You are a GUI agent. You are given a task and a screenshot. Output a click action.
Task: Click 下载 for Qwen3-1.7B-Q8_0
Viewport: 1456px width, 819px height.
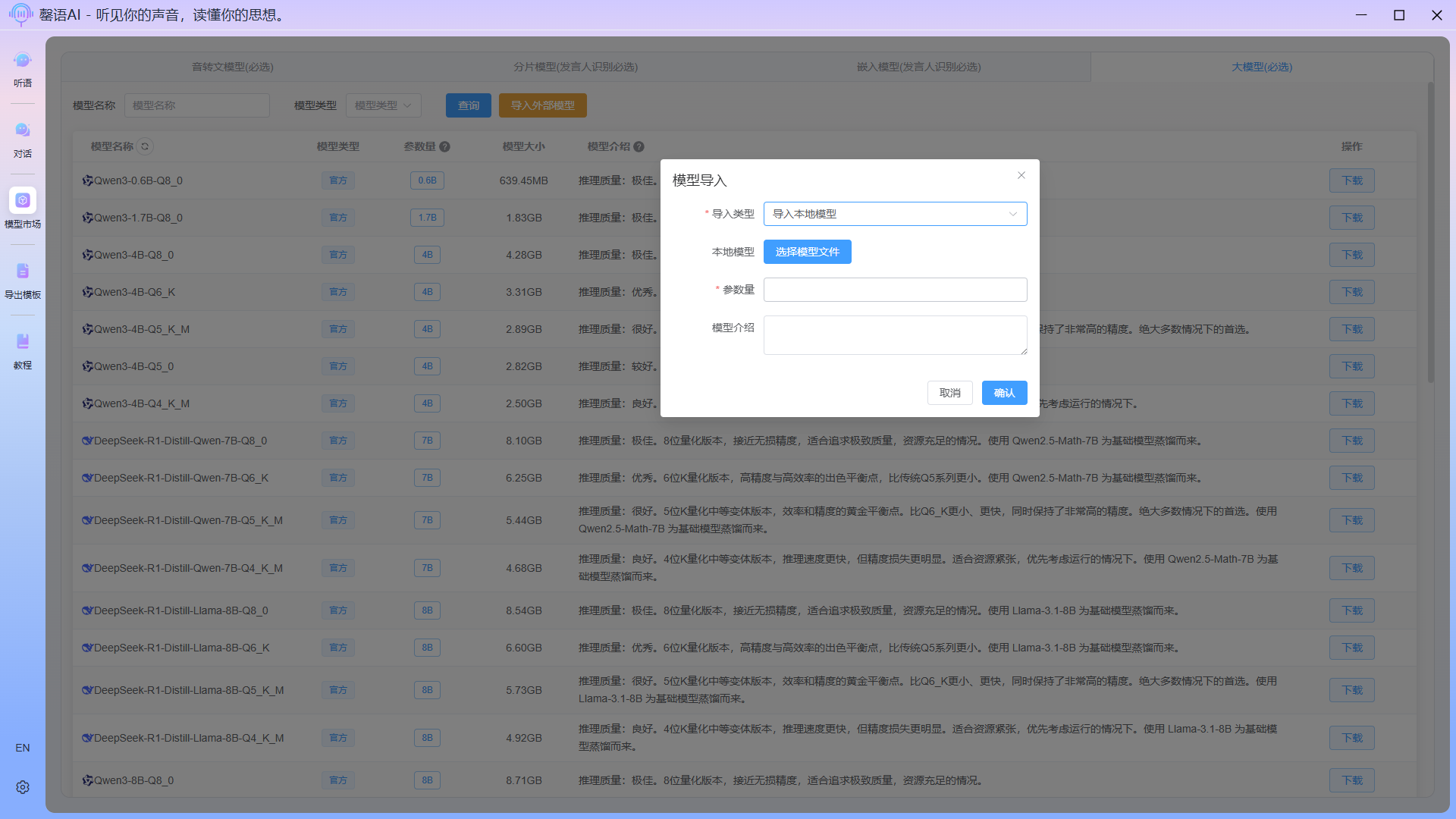point(1352,218)
